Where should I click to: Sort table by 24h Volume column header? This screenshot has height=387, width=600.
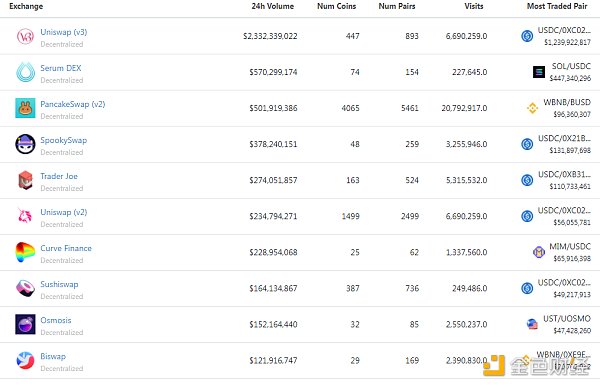(272, 6)
